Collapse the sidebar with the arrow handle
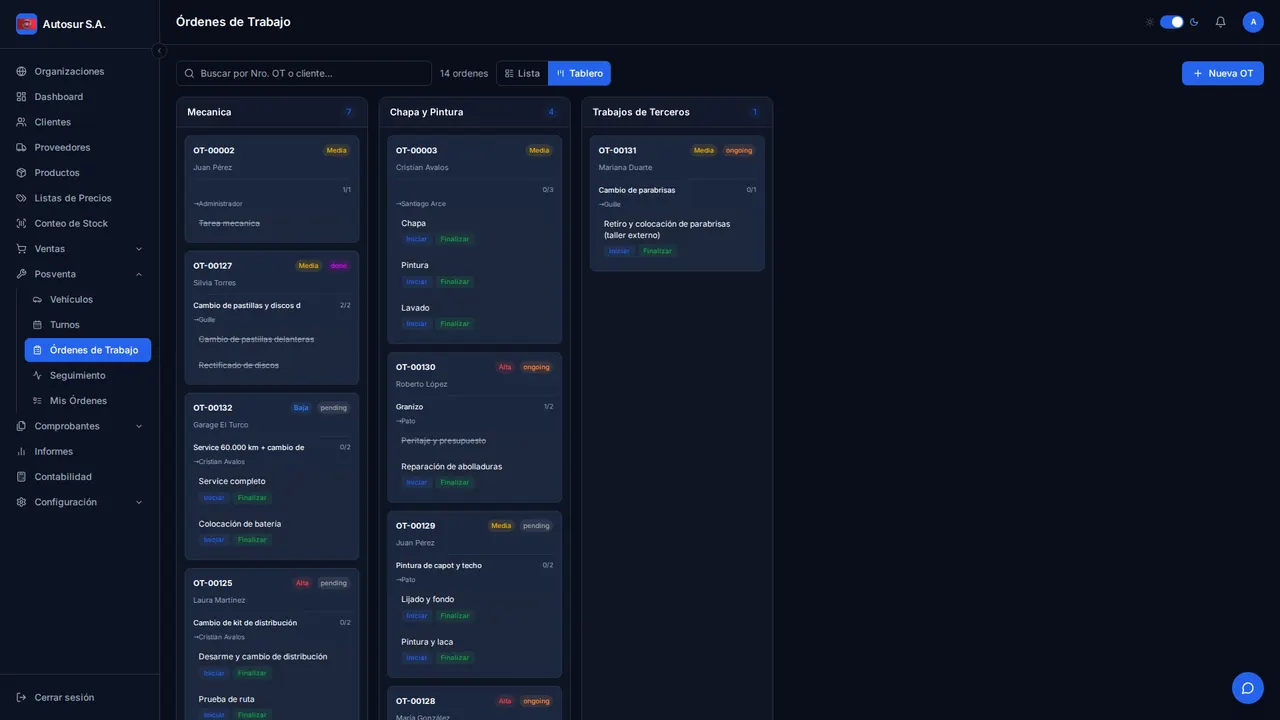Viewport: 1280px width, 720px height. coord(159,51)
